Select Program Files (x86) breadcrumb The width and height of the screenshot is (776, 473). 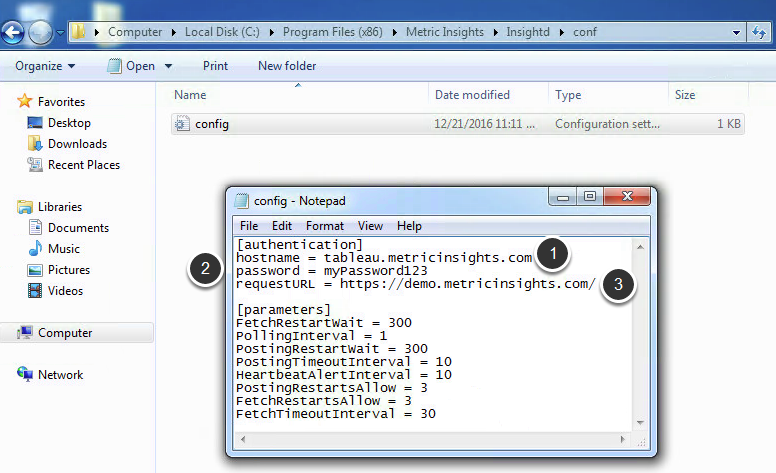[333, 32]
